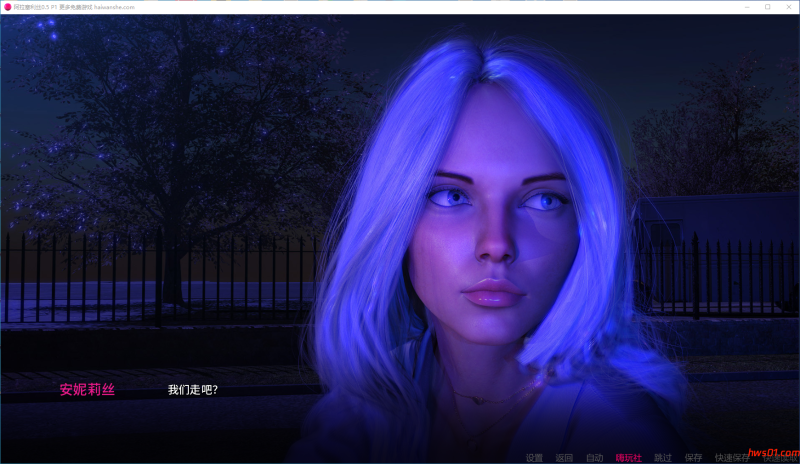Image resolution: width=800 pixels, height=464 pixels.
Task: Click the speaker name 安妮莉丝
Action: [87, 390]
